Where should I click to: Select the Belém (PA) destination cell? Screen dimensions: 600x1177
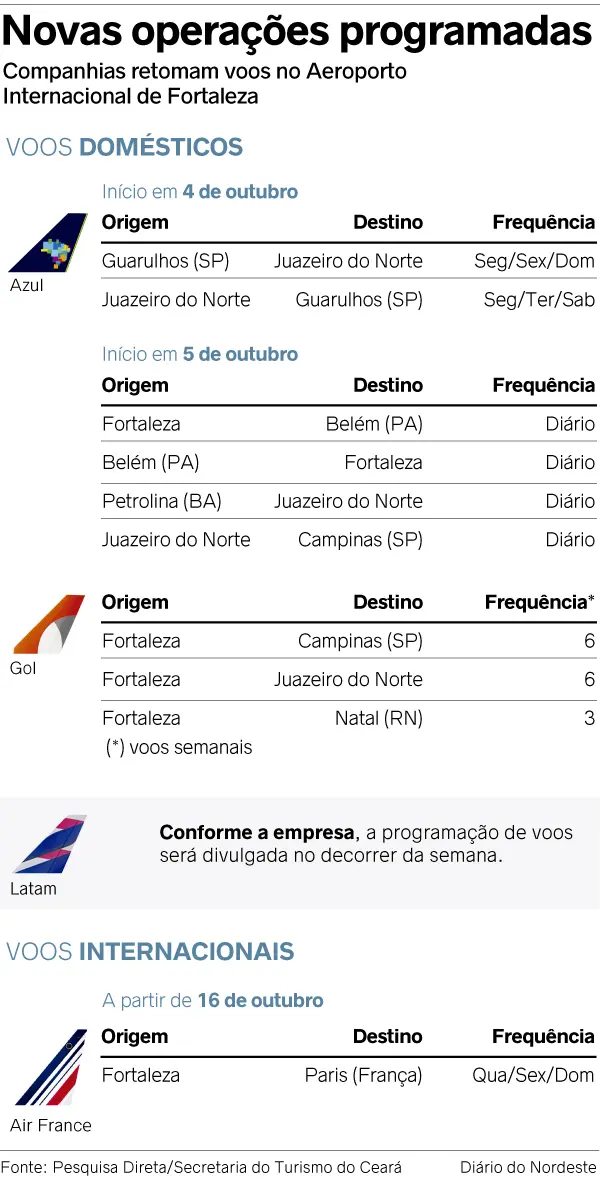click(374, 424)
